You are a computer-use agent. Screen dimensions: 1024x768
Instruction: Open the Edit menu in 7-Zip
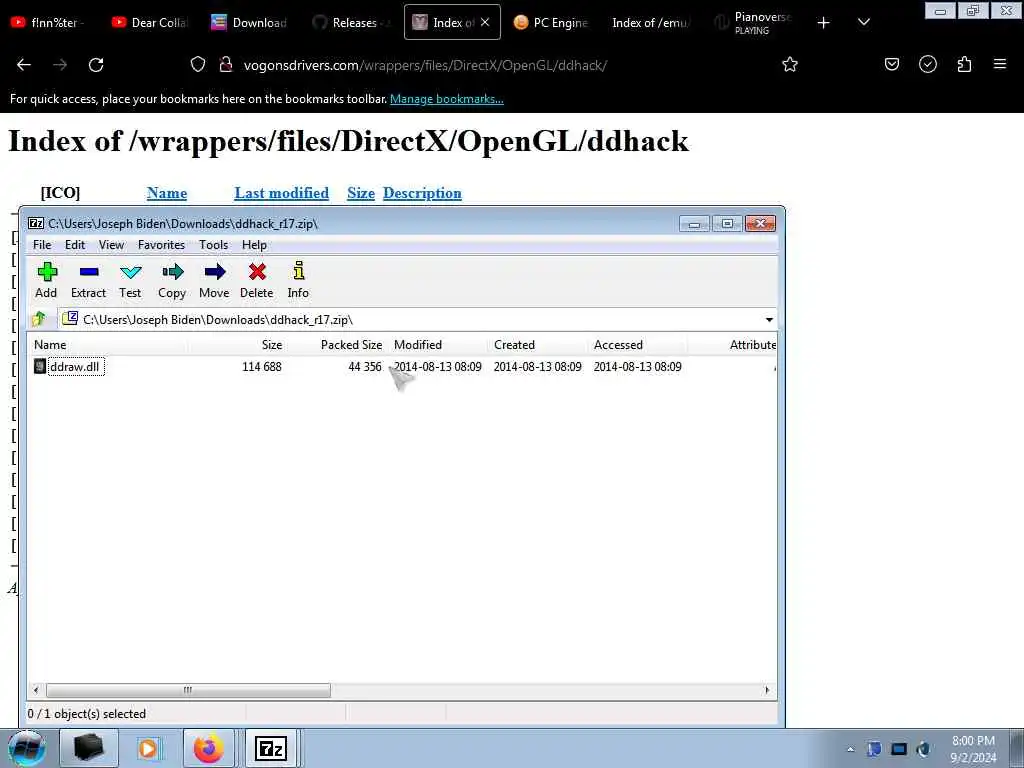(74, 245)
